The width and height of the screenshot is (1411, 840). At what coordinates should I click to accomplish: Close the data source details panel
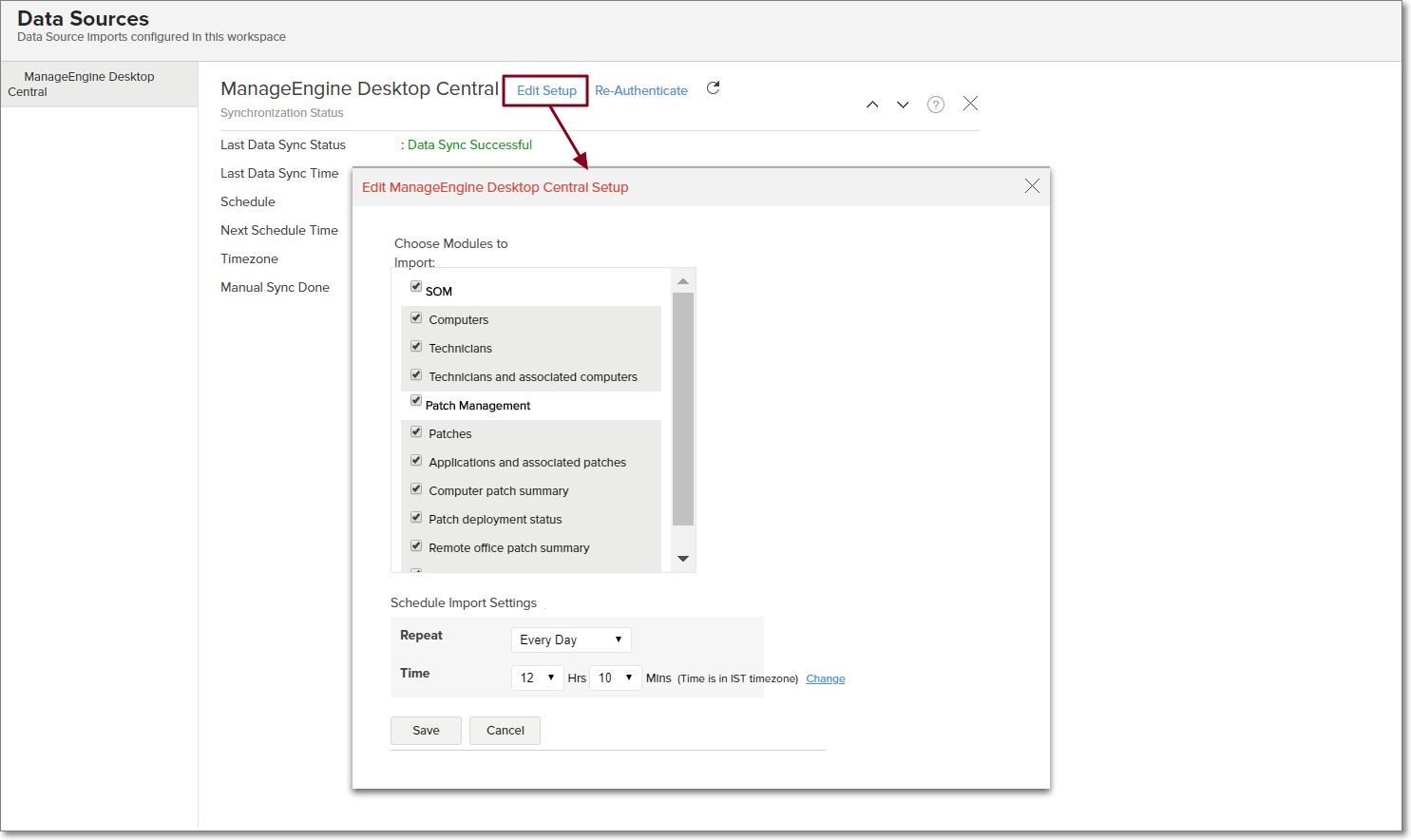pyautogui.click(x=970, y=103)
